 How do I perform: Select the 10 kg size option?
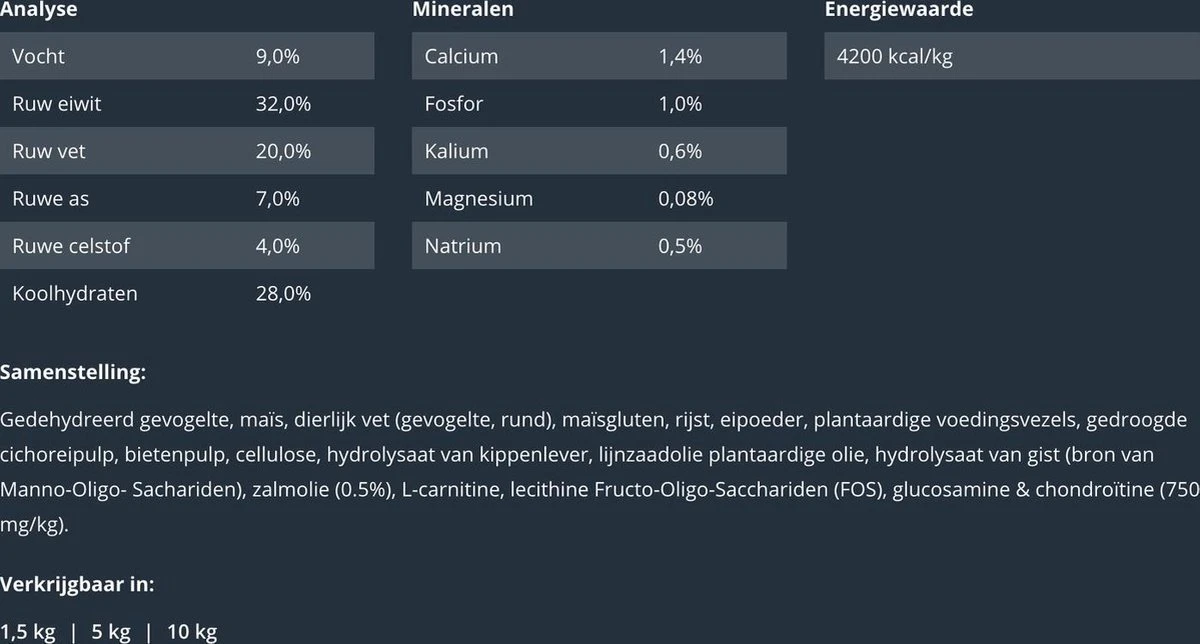coord(192,632)
